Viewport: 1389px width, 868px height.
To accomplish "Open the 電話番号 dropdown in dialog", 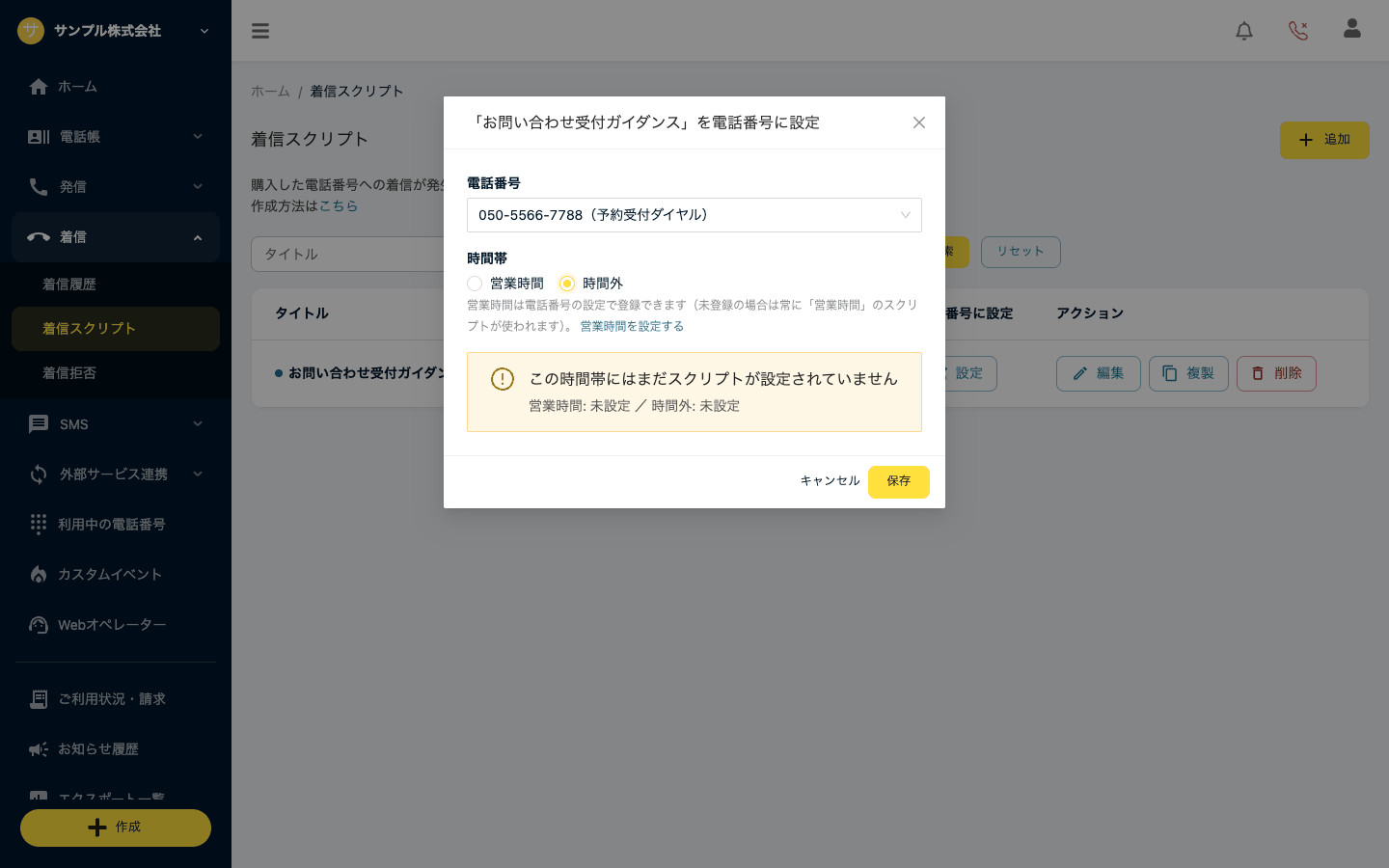I will pos(694,215).
